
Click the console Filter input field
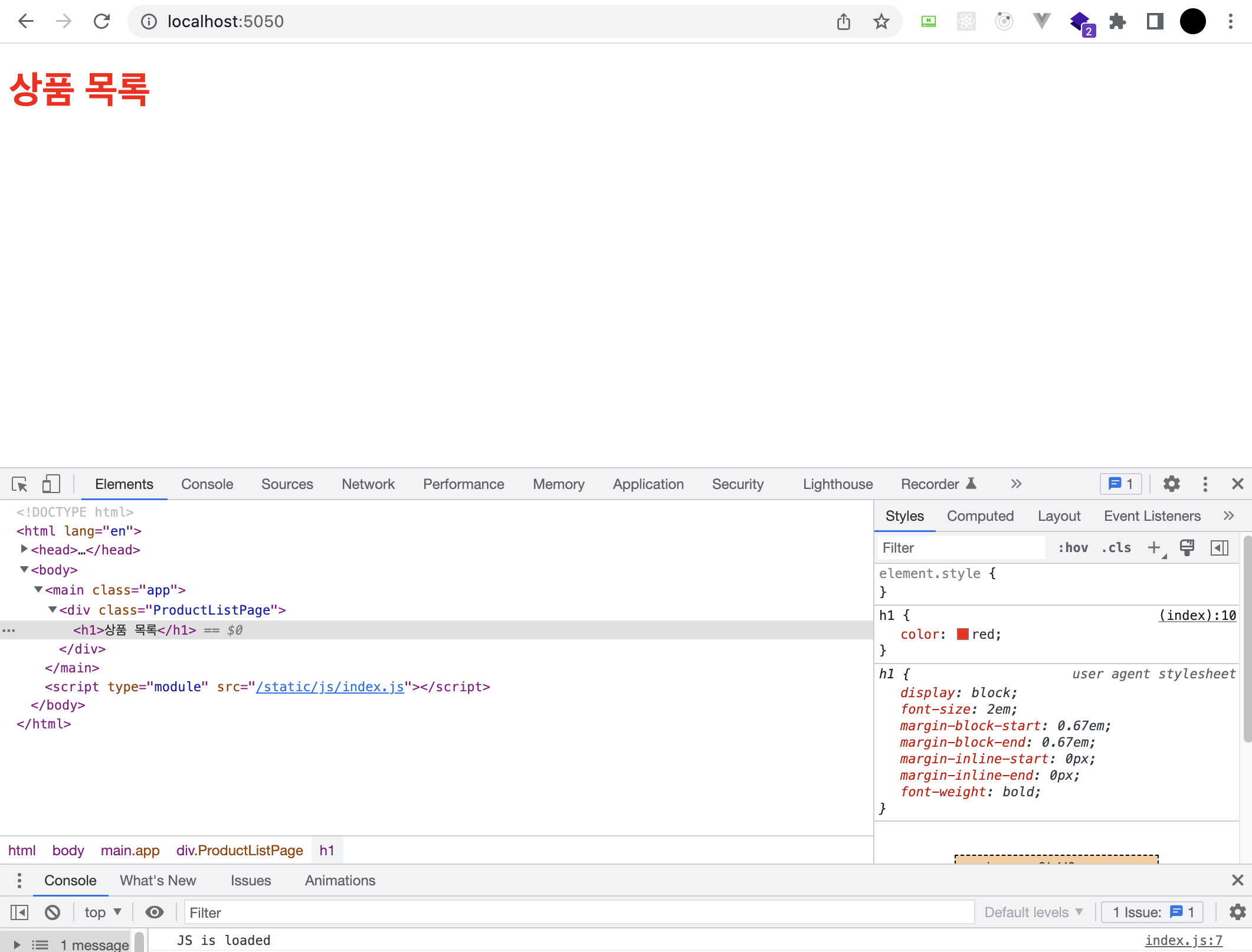click(578, 912)
